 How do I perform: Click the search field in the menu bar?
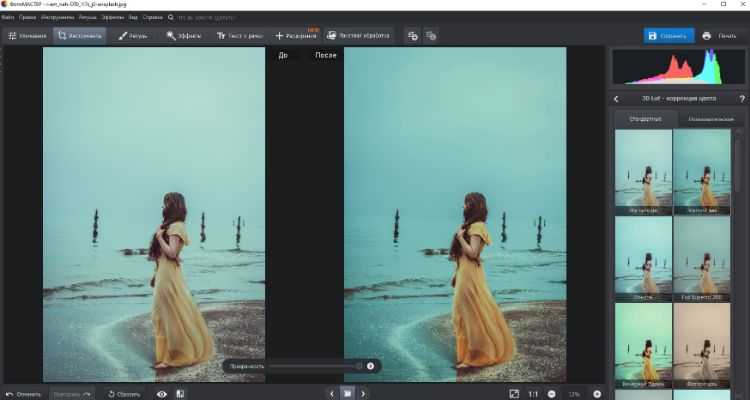coord(206,17)
